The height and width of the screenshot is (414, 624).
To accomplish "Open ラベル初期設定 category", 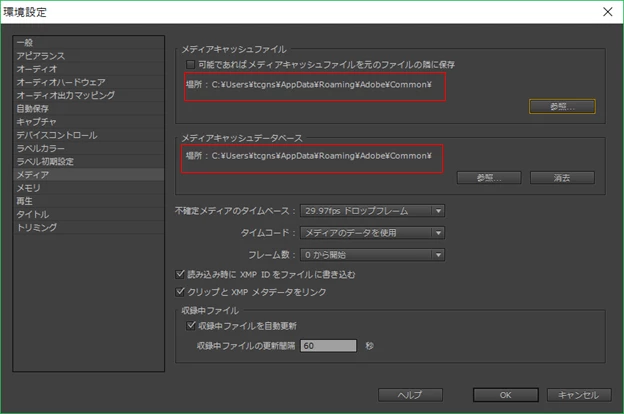I will [88, 161].
